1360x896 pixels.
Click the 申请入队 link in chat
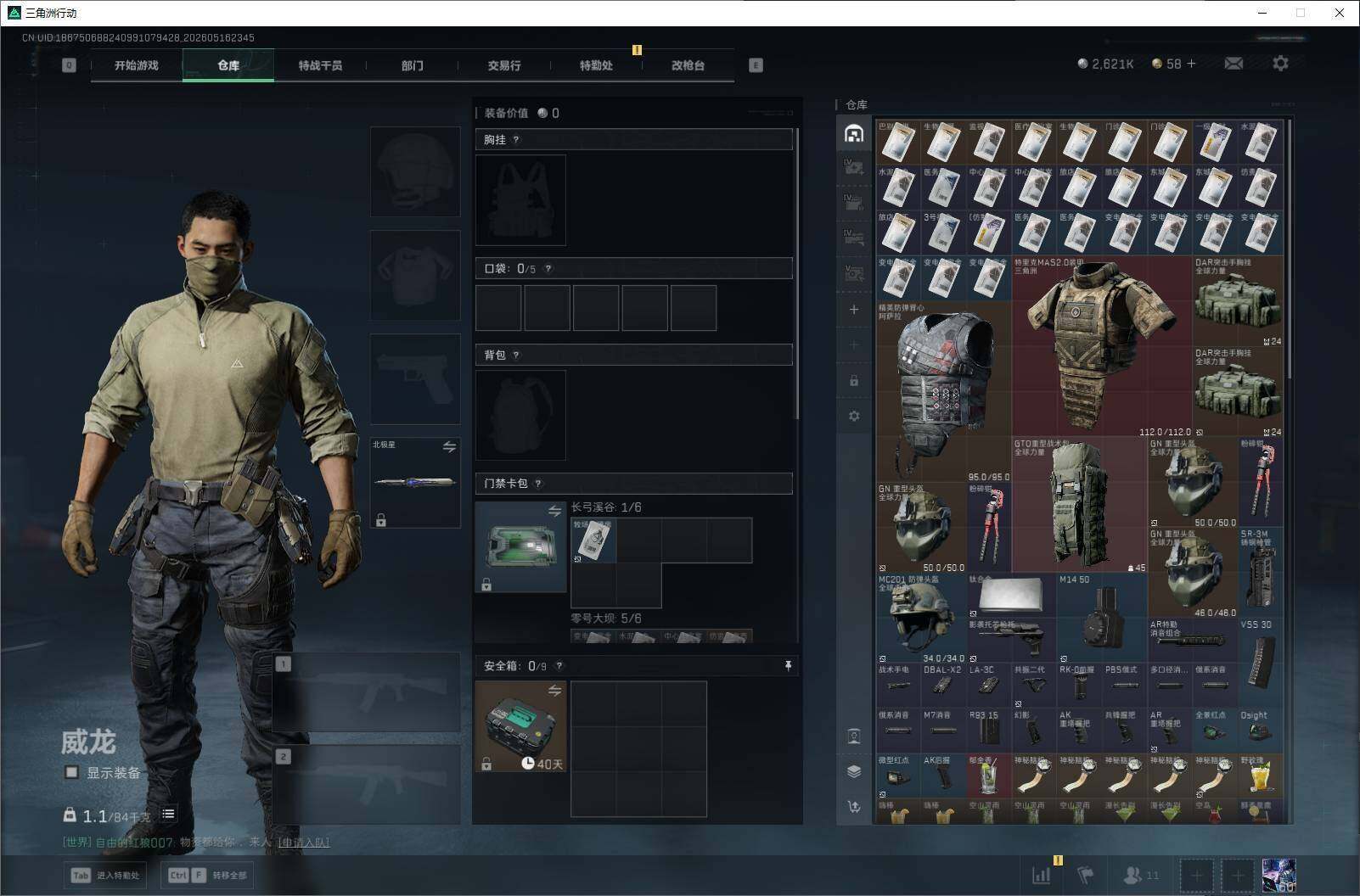303,843
